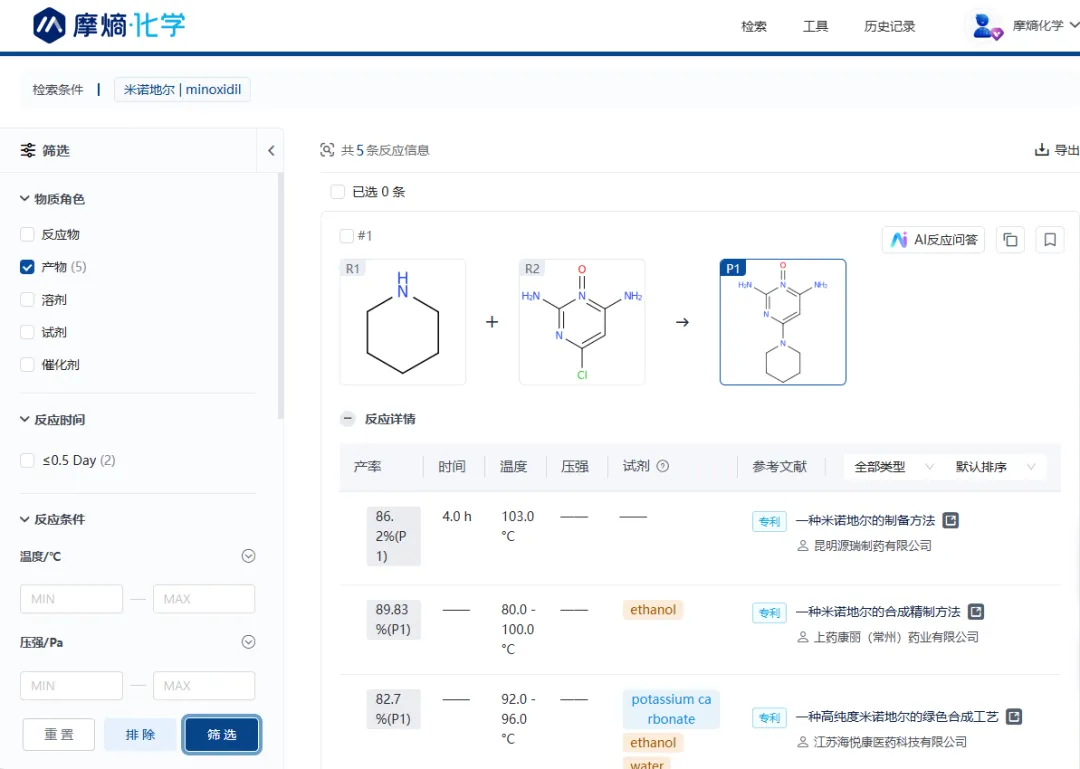
Task: Collapse the 反应详情 section
Action: (x=348, y=420)
